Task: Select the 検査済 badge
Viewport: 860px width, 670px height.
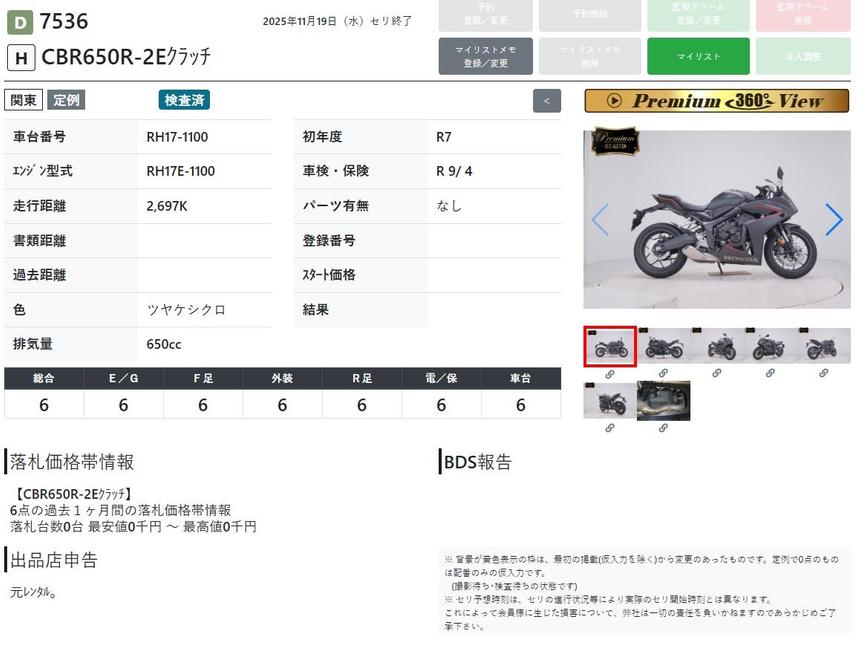Action: click(184, 100)
